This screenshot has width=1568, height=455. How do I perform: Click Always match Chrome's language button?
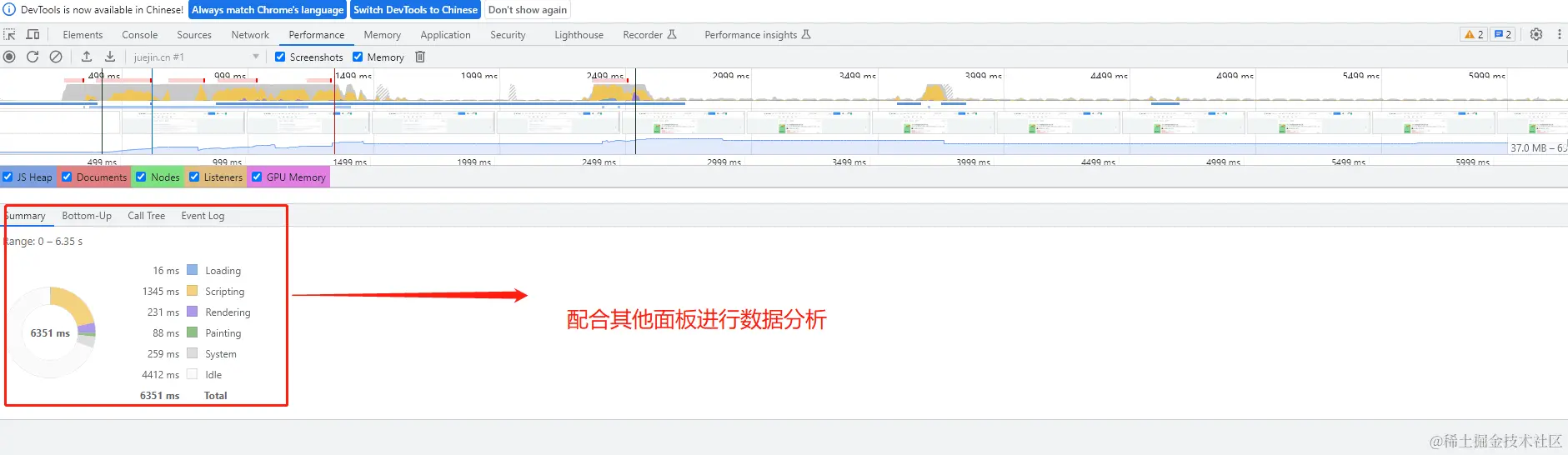(268, 10)
